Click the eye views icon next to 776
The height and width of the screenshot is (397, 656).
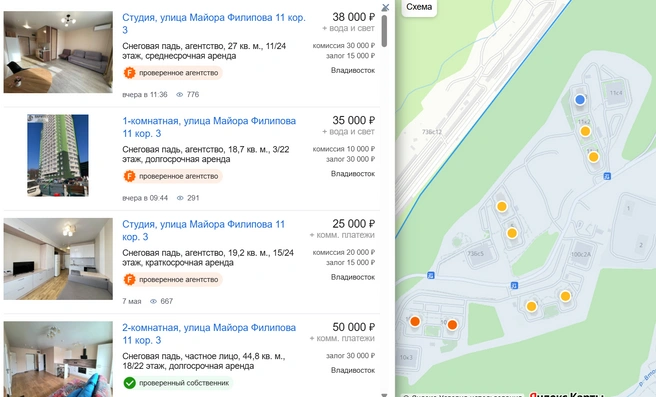pyautogui.click(x=179, y=95)
